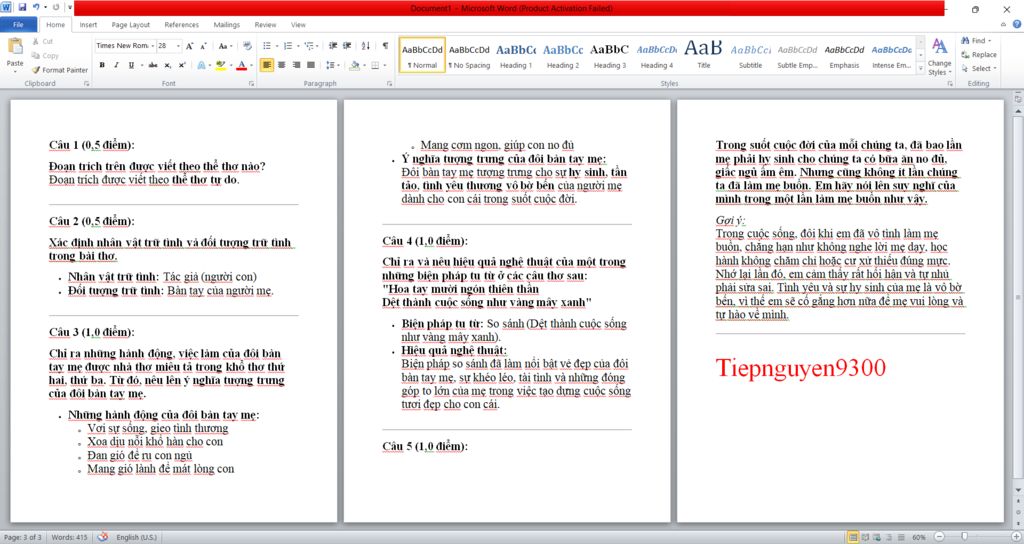
Task: Apply Text Effects to selection
Action: [x=202, y=65]
